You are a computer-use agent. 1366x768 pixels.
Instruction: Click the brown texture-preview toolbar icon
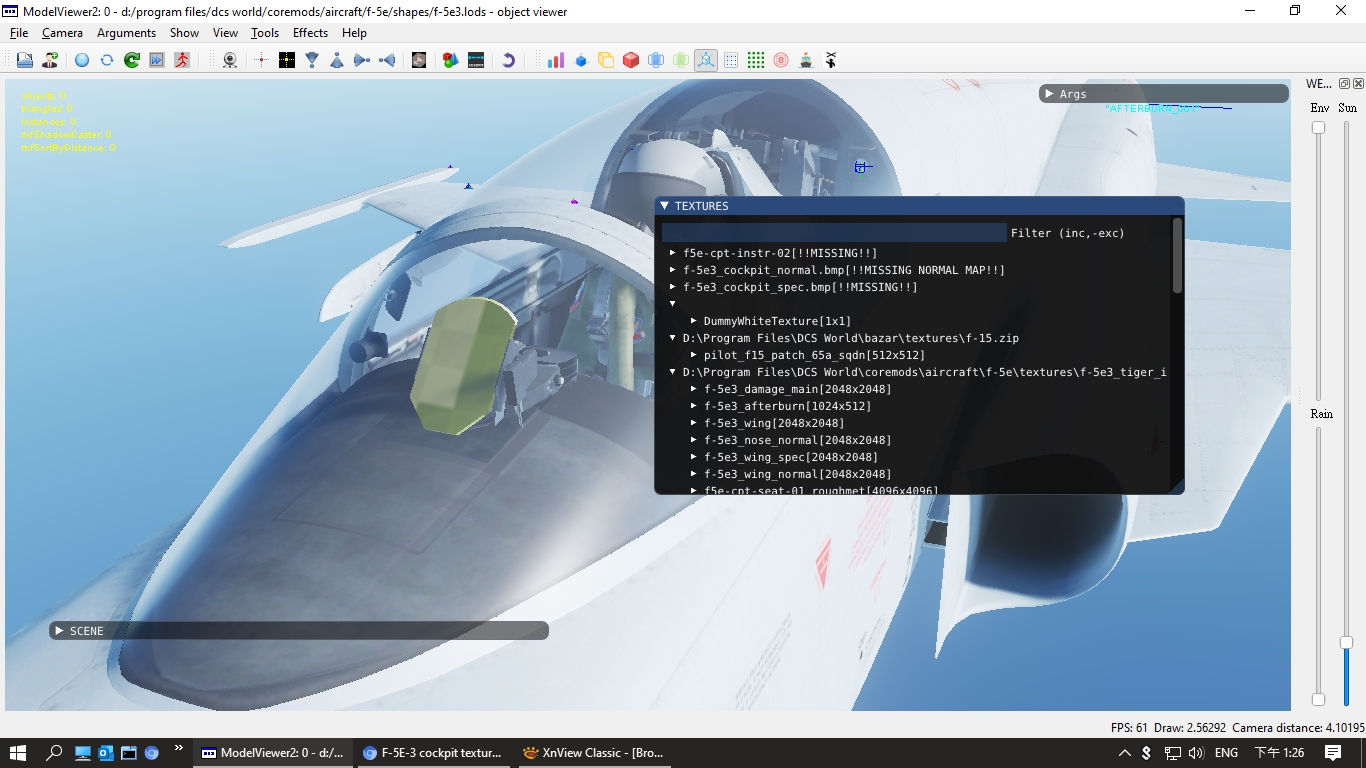pos(419,60)
